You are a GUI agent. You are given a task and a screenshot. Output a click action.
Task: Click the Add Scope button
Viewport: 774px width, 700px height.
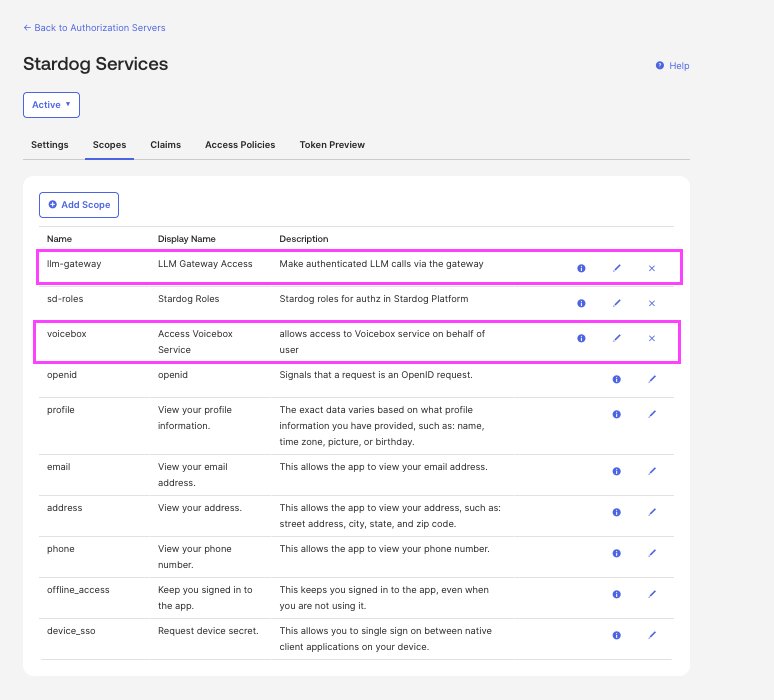click(79, 205)
